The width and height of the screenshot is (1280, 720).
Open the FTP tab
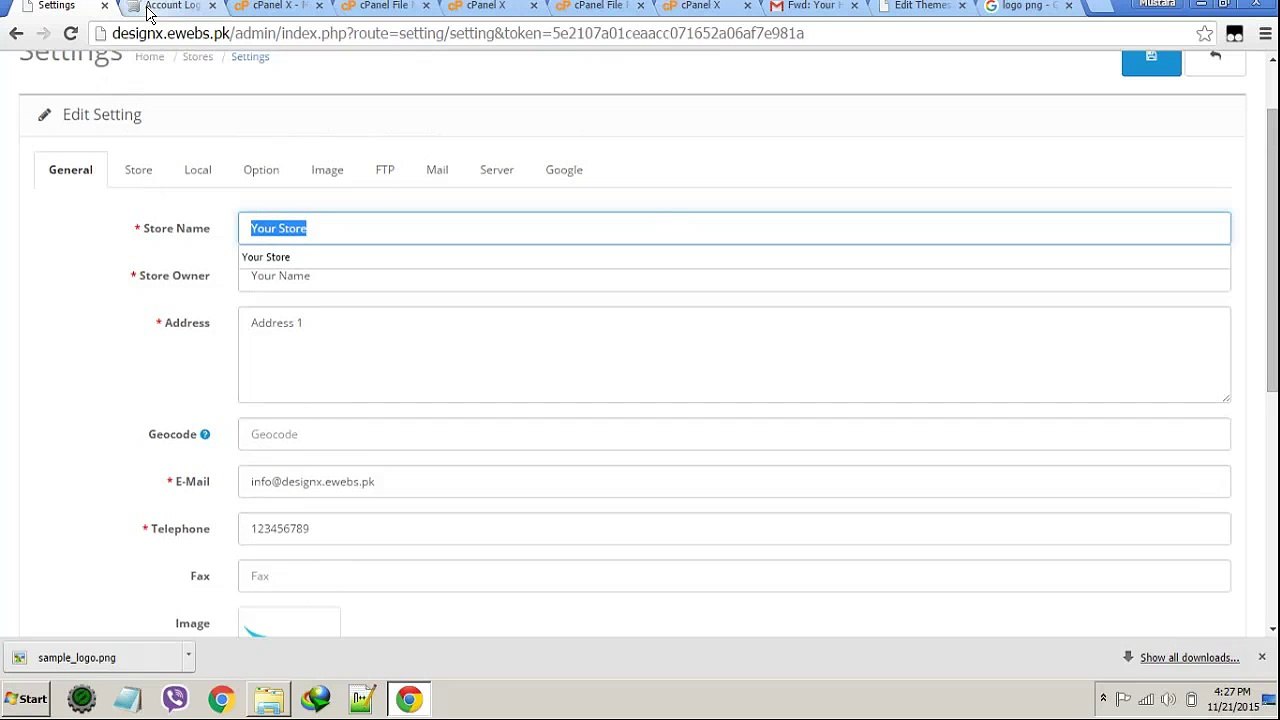point(385,170)
